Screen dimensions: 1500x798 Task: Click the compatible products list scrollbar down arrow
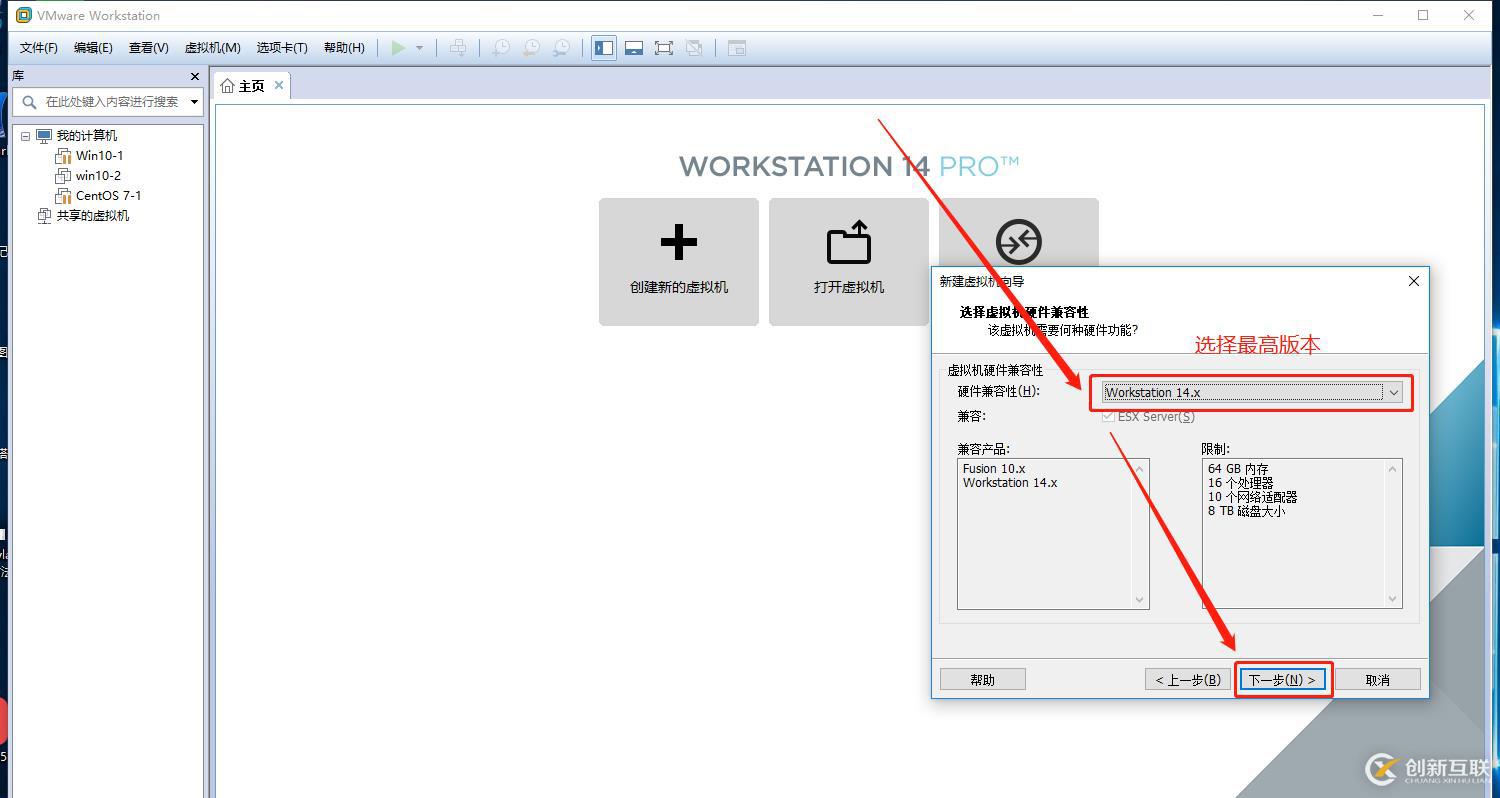coord(1139,599)
